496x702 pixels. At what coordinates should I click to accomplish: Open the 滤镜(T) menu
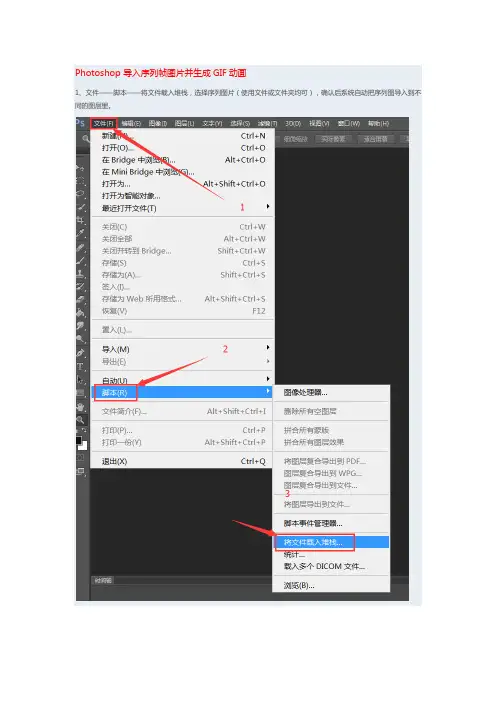point(267,124)
